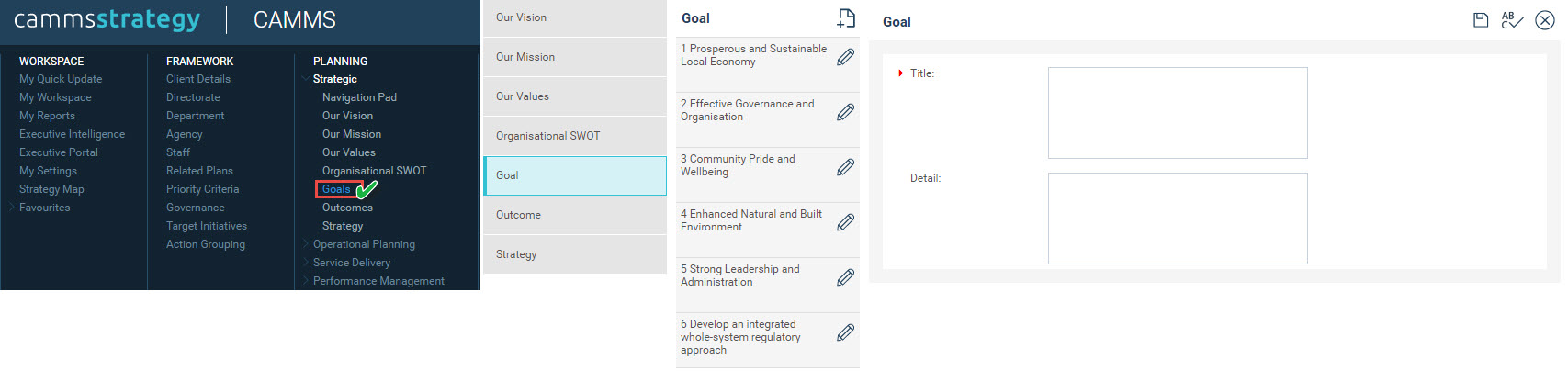Select the Goal tab in the side list
The image size is (1568, 371).
coord(575,175)
